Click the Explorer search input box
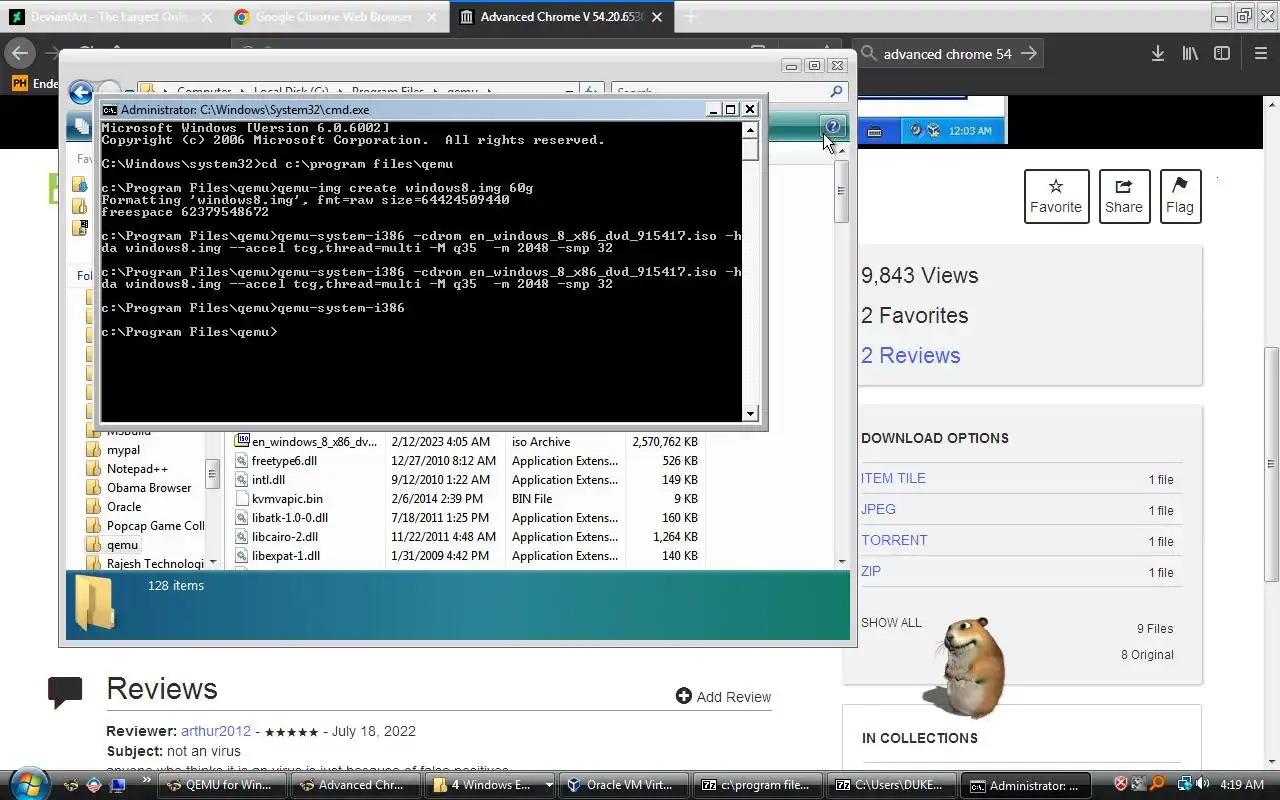This screenshot has width=1280, height=800. point(720,92)
